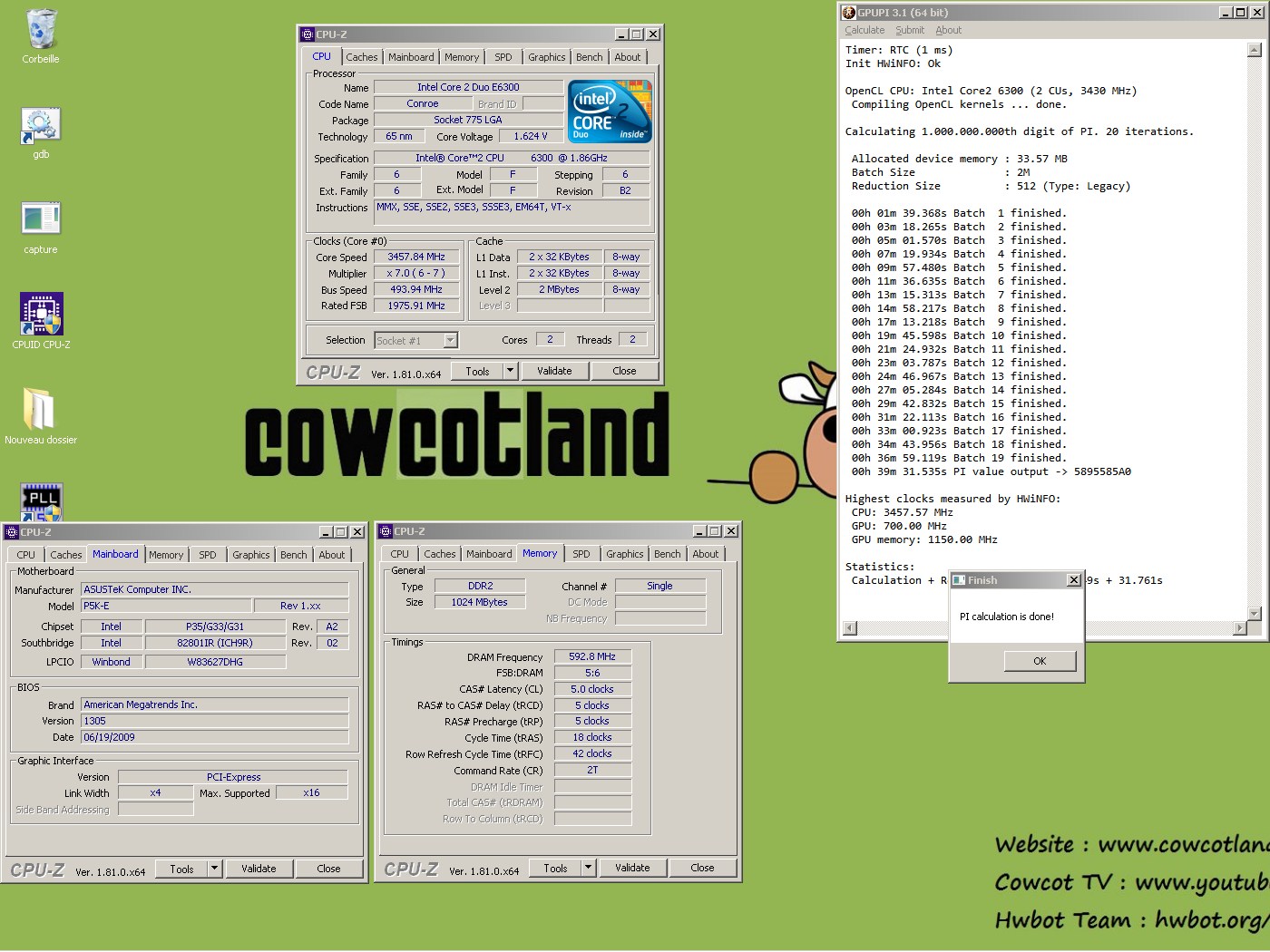Open the Nouveau dossier folder icon

pyautogui.click(x=39, y=409)
